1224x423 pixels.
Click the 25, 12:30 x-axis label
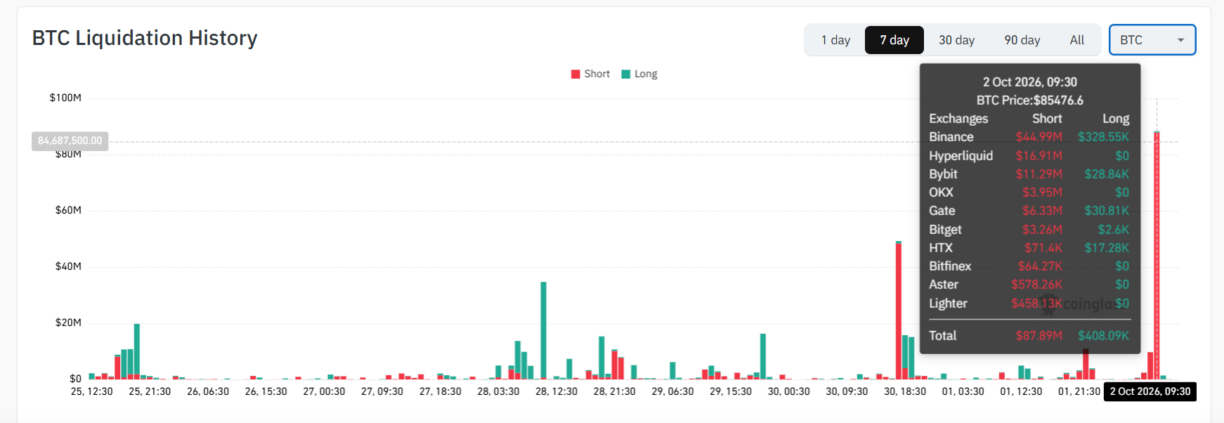pos(90,392)
